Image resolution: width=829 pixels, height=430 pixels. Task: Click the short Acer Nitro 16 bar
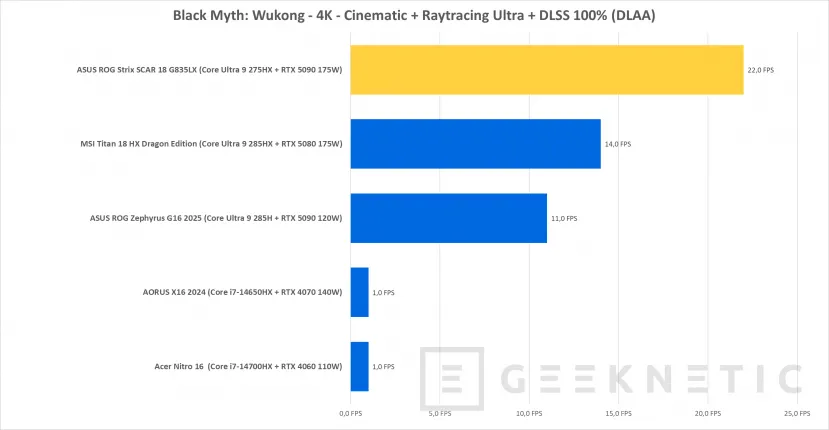pyautogui.click(x=360, y=366)
